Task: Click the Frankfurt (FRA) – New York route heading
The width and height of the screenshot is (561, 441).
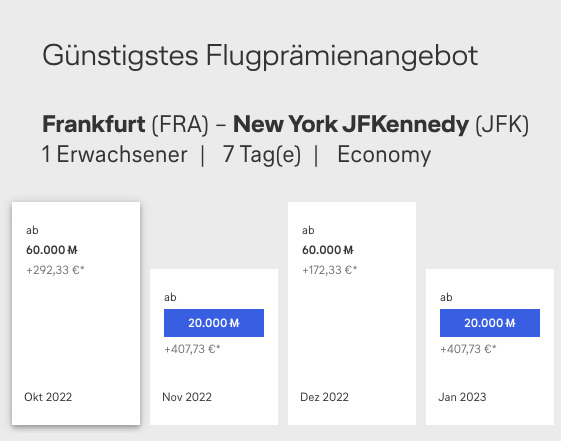Action: (286, 124)
